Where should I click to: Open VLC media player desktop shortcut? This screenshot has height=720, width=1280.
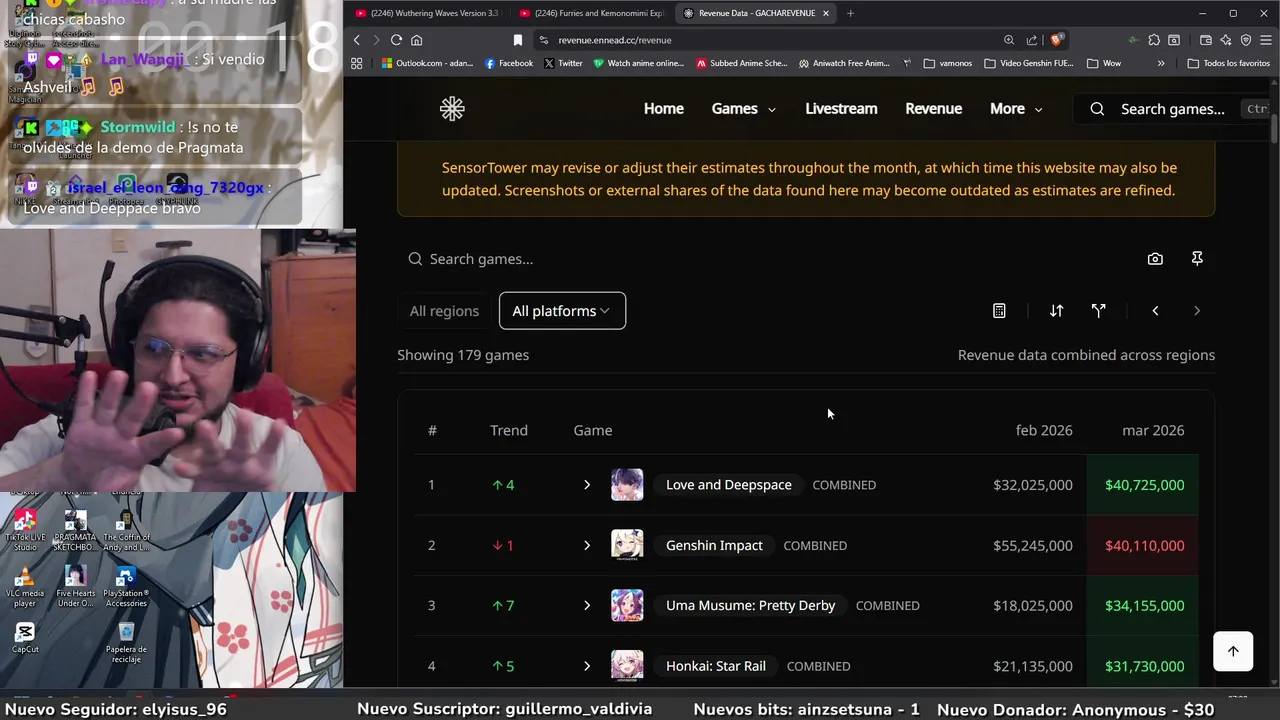coord(25,586)
